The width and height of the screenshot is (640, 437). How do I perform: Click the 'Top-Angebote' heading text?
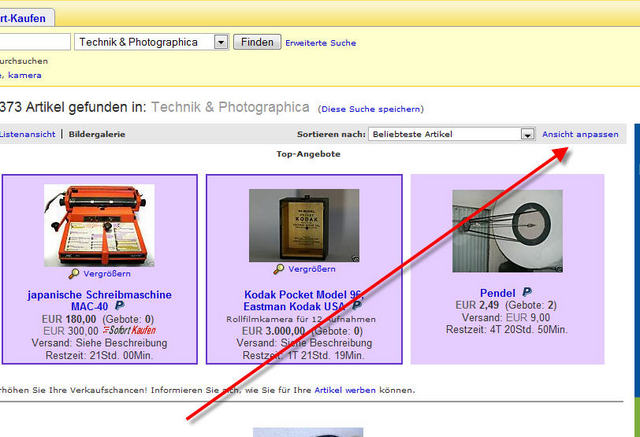[308, 154]
